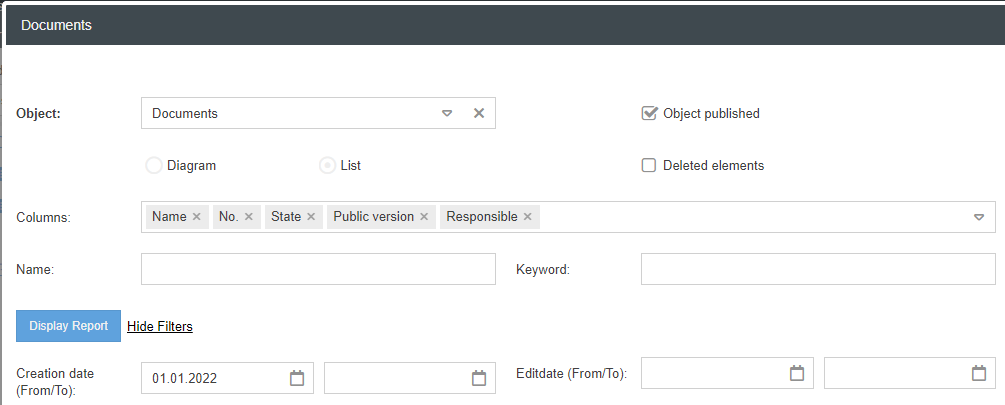This screenshot has height=405, width=1005.
Task: Select the List radio option
Action: click(327, 166)
